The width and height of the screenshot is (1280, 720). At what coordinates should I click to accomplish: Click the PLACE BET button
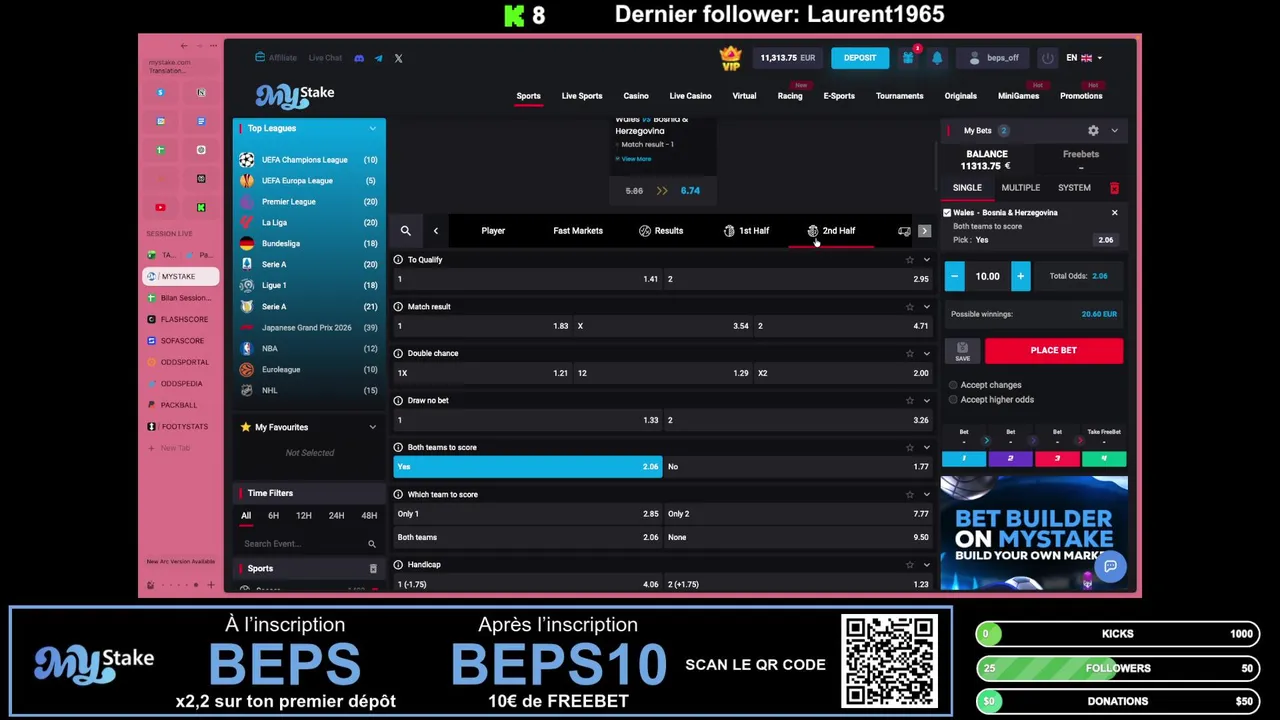(x=1054, y=351)
